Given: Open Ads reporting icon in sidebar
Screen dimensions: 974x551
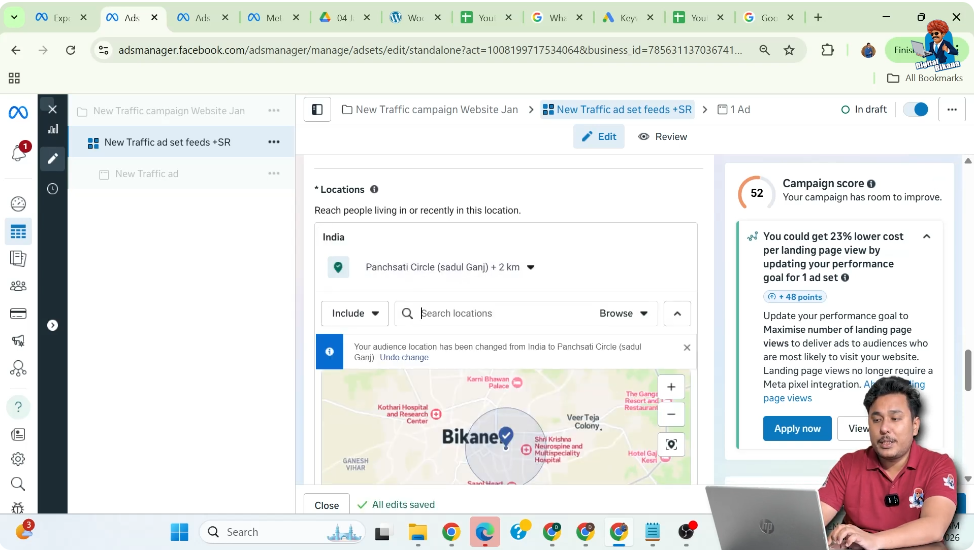Looking at the screenshot, I should pos(18,258).
